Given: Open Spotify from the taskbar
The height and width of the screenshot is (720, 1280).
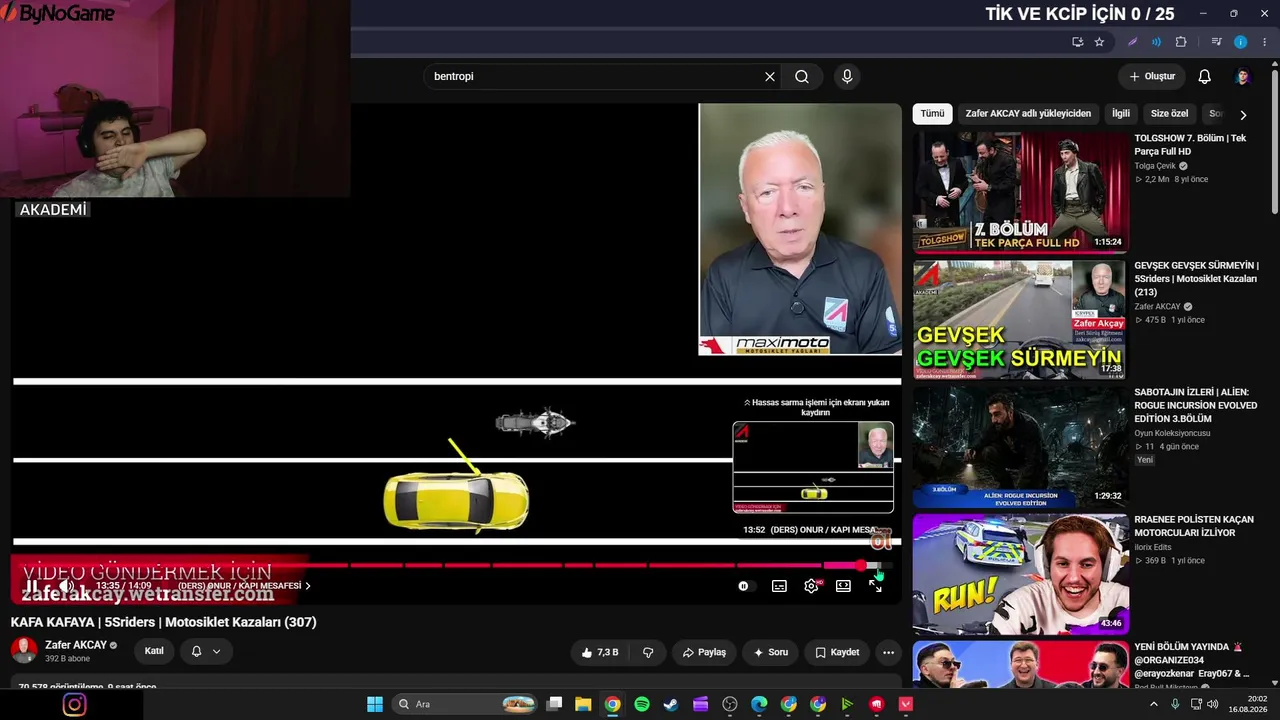Looking at the screenshot, I should point(642,704).
